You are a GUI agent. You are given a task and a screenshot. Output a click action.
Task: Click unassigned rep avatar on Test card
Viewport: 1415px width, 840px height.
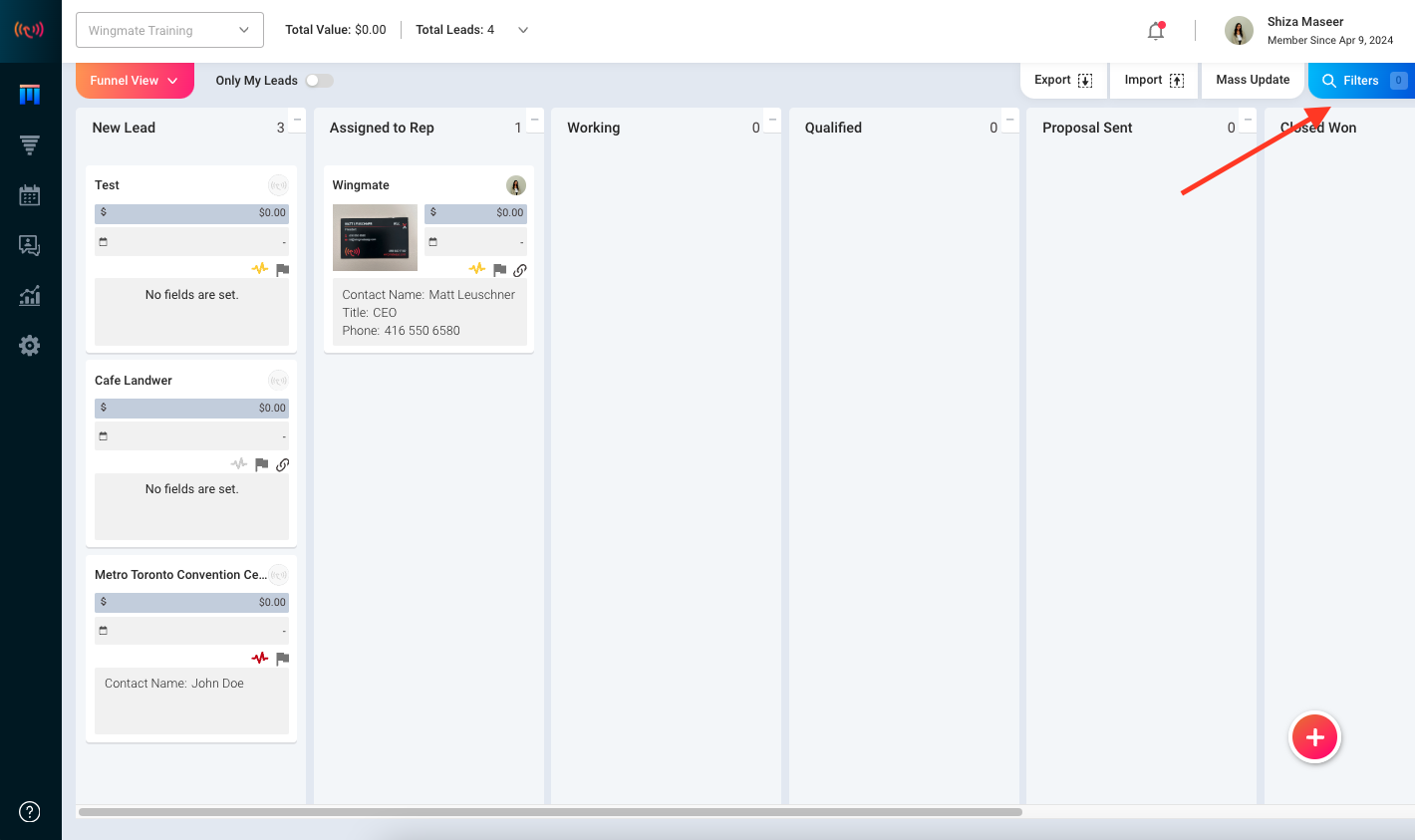pyautogui.click(x=278, y=185)
